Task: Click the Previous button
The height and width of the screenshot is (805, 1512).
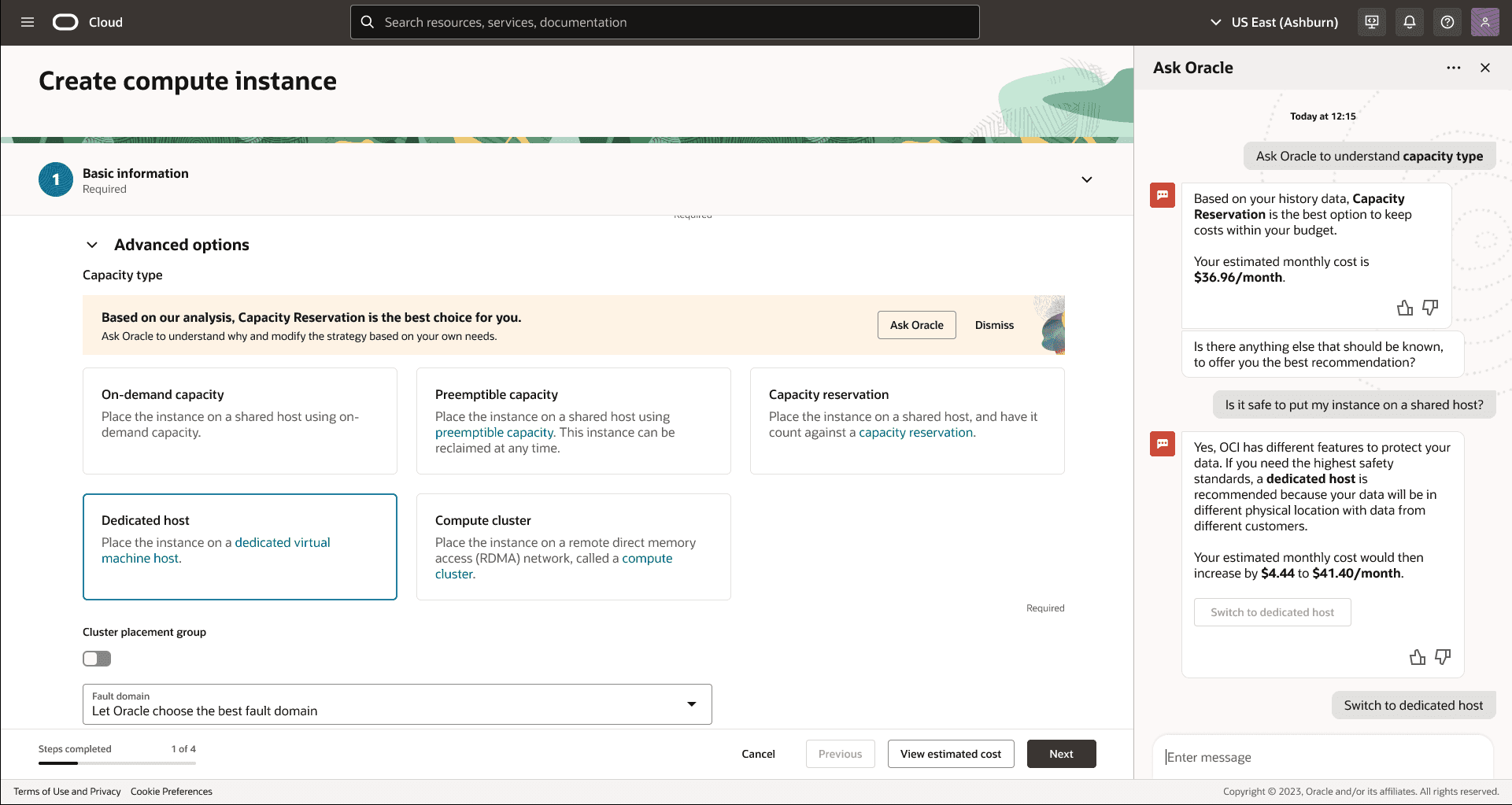Action: coord(841,754)
